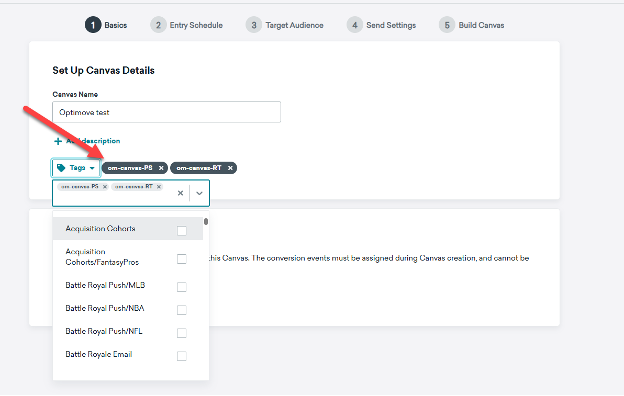
Task: Open step 4 circle icon
Action: pos(355,25)
